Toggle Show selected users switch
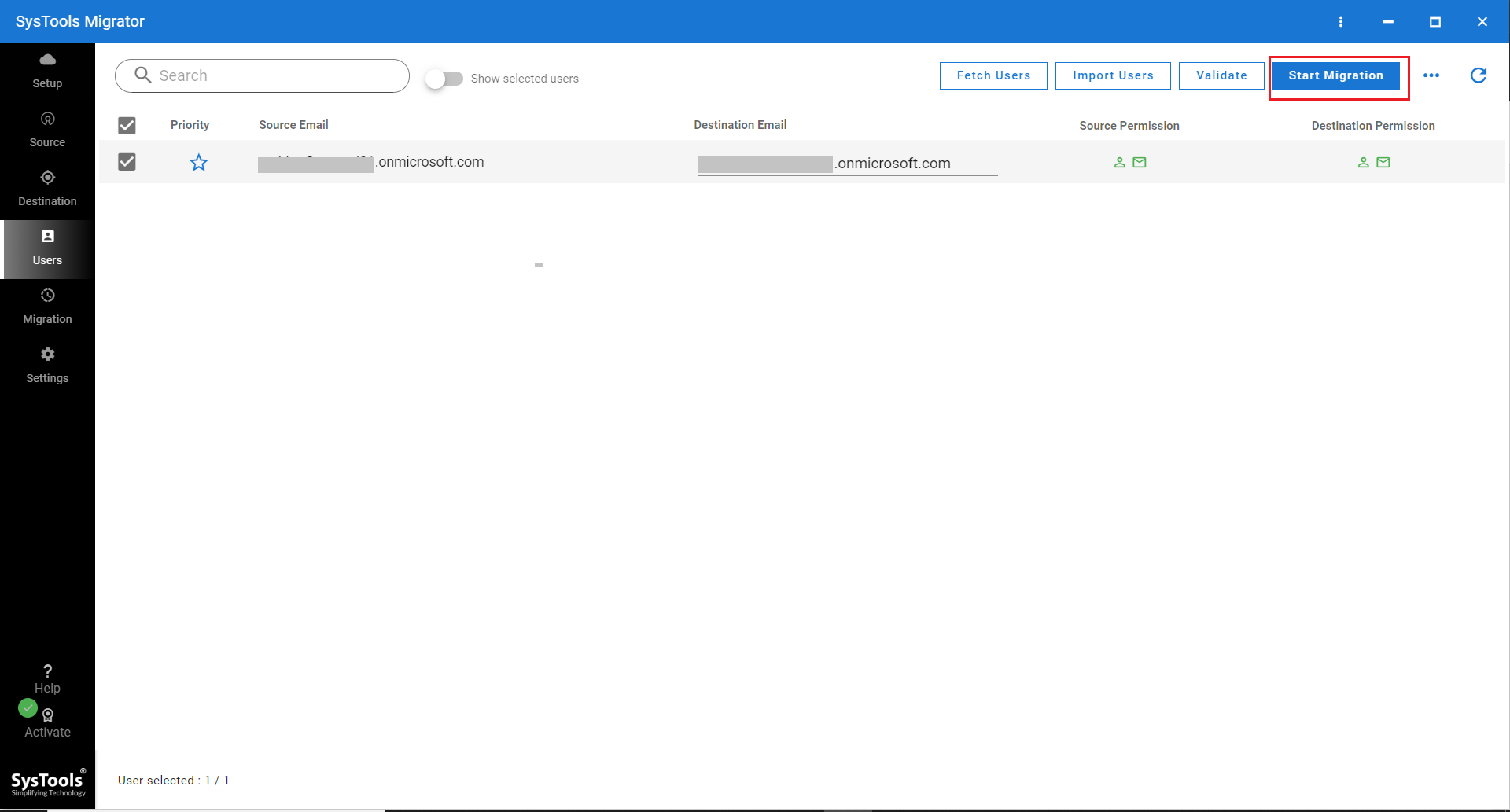Image resolution: width=1510 pixels, height=812 pixels. [444, 79]
